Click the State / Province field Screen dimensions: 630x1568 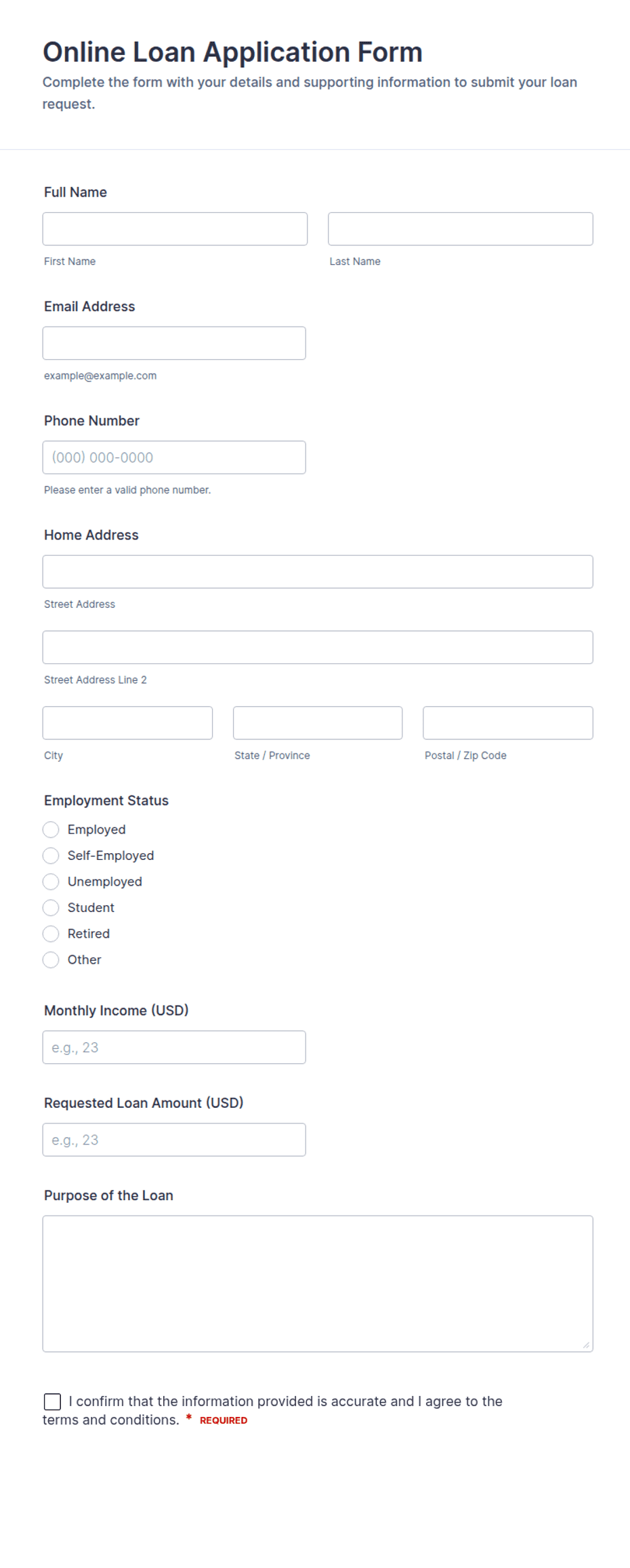coord(318,723)
